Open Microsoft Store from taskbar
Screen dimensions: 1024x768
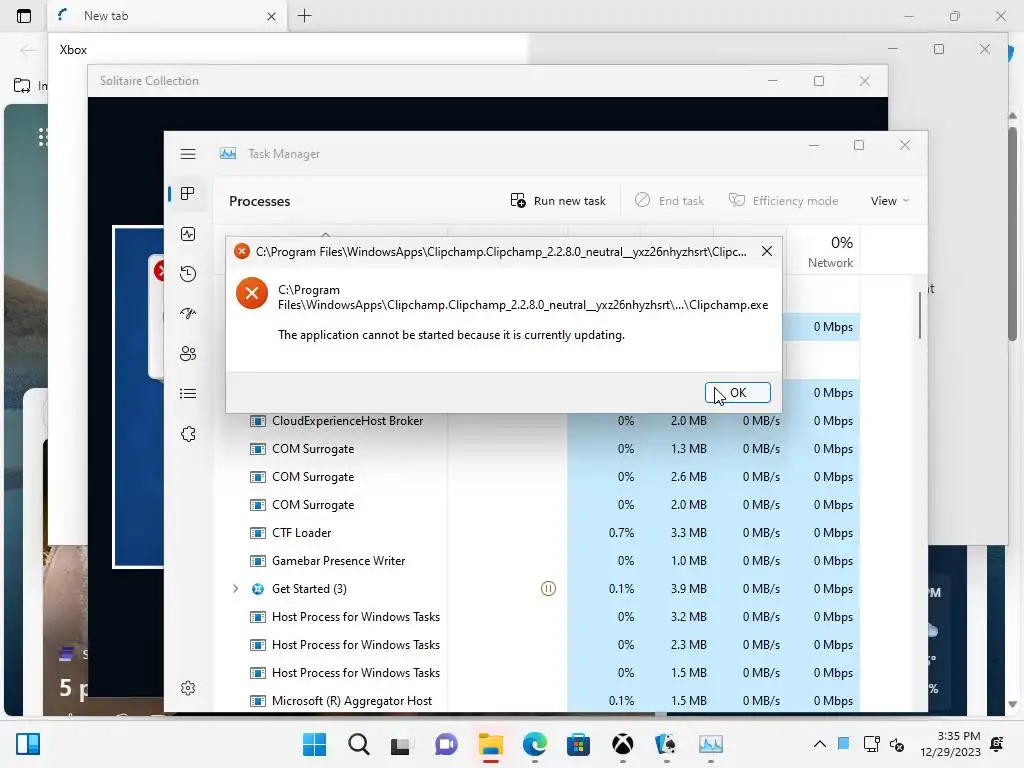578,744
